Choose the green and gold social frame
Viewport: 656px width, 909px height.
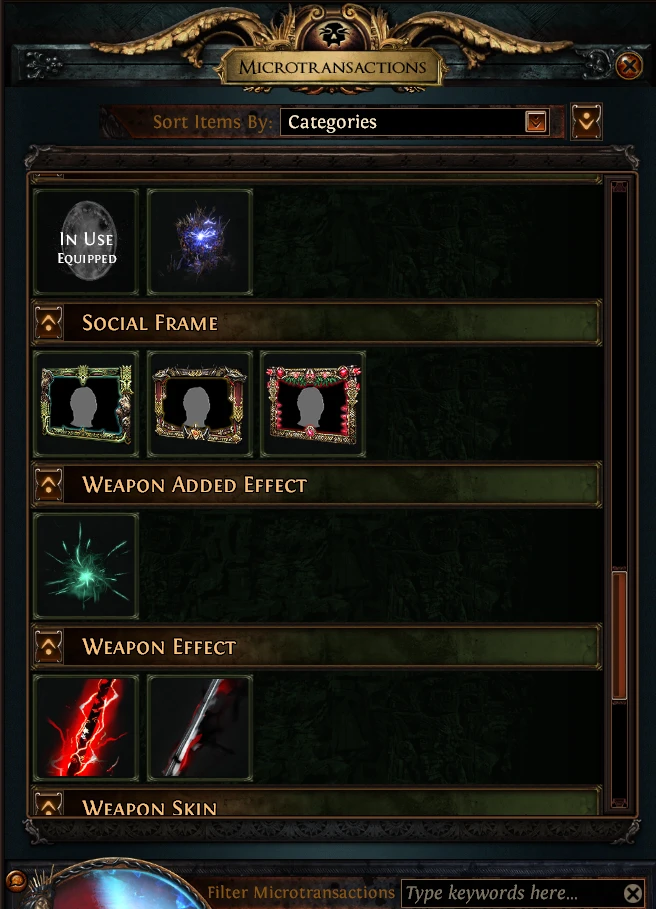click(x=86, y=404)
